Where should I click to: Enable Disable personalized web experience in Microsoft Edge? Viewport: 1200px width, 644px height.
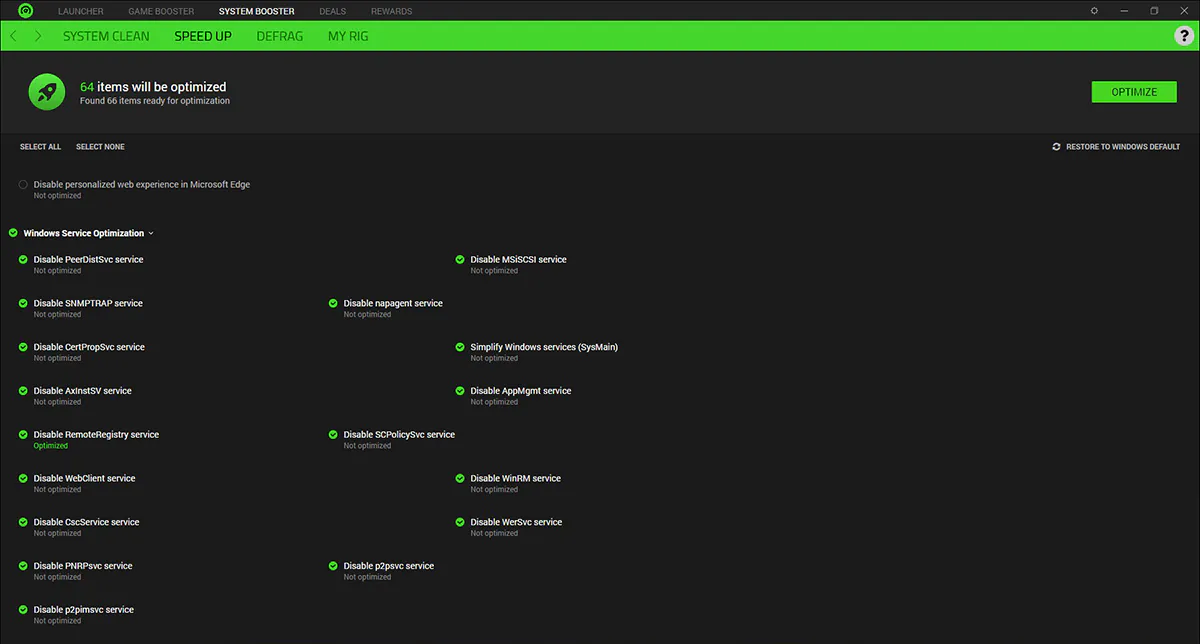[x=23, y=185]
